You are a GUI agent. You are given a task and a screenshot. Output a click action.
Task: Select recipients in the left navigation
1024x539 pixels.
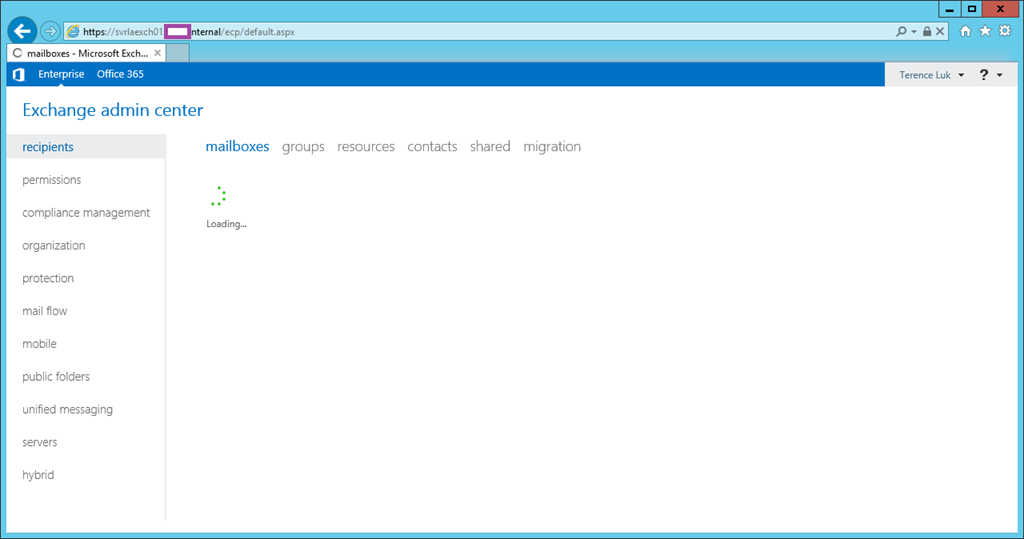86,147
